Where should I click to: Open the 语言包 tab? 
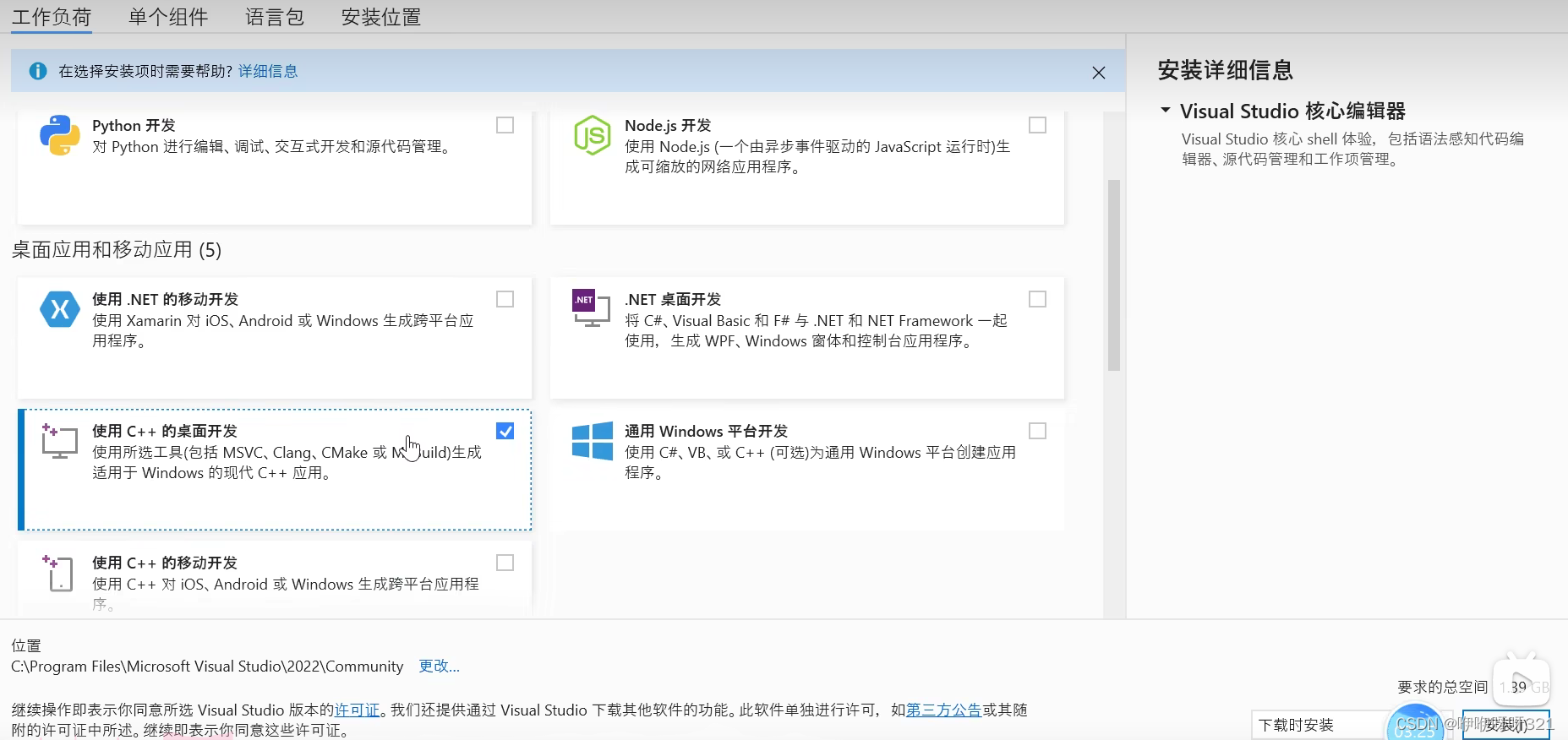(x=275, y=17)
